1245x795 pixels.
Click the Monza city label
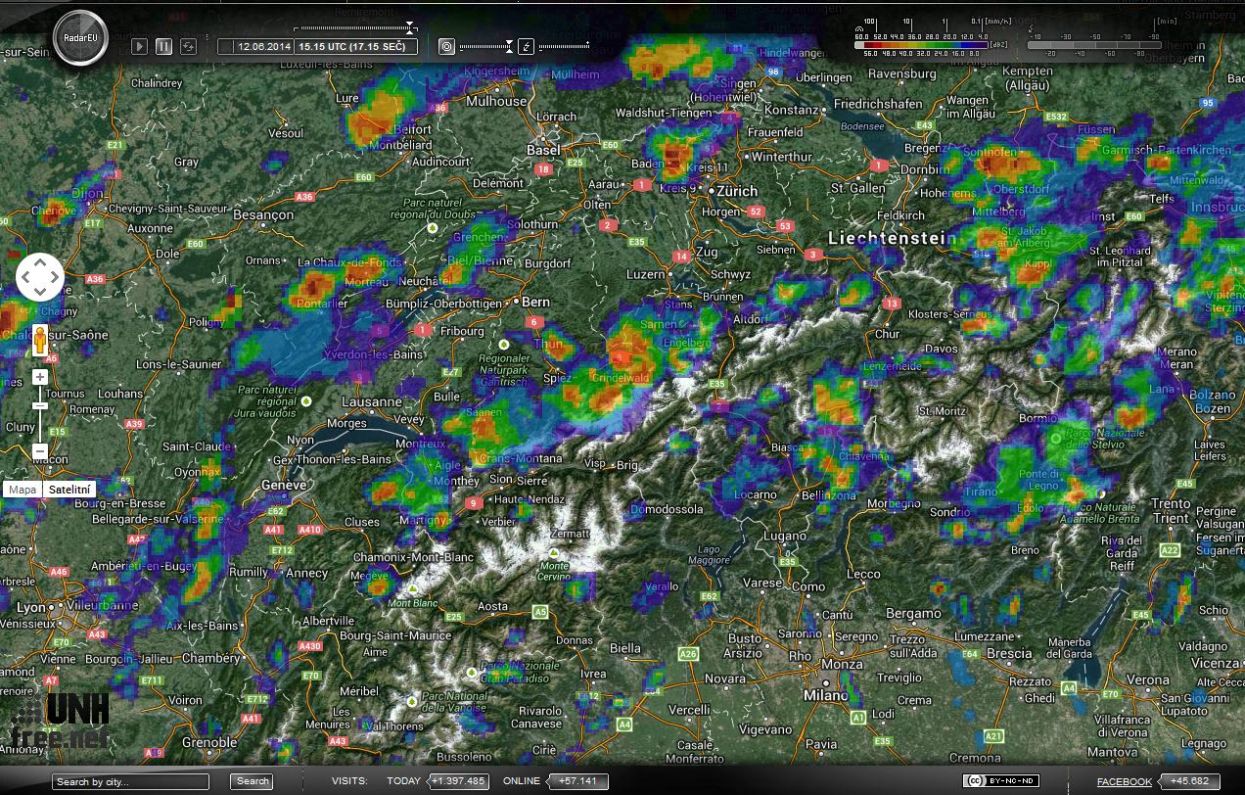[842, 664]
